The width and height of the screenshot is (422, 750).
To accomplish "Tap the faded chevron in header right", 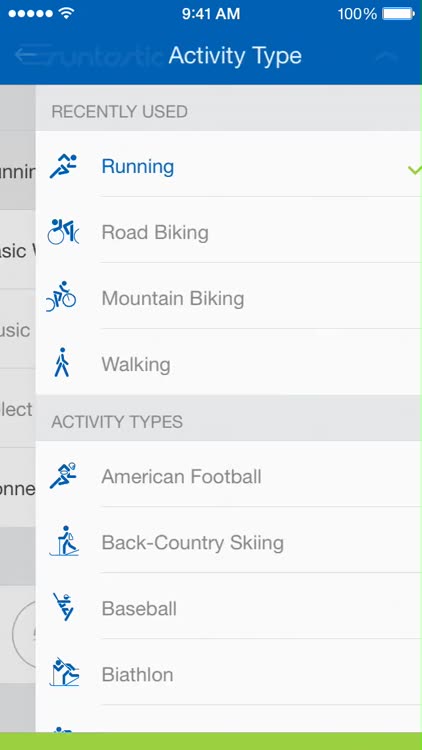I will [387, 56].
